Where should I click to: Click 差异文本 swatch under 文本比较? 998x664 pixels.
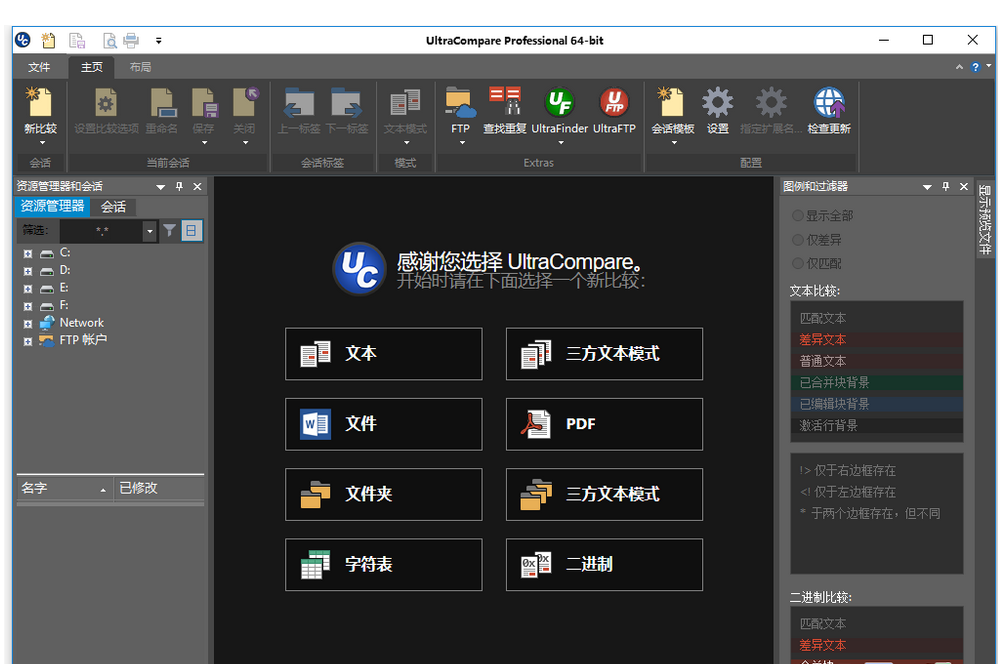point(877,340)
